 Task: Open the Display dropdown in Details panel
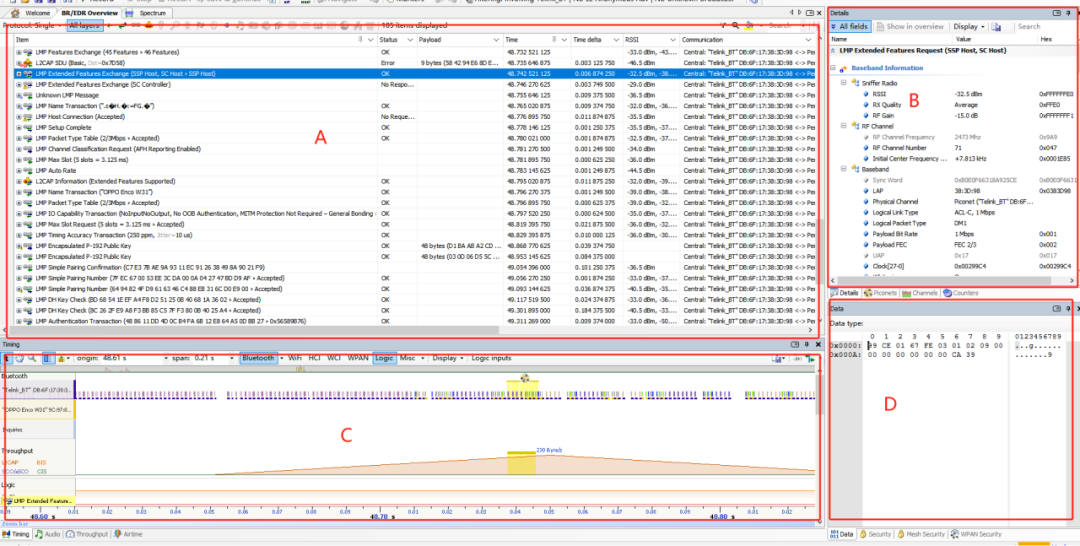coord(968,26)
